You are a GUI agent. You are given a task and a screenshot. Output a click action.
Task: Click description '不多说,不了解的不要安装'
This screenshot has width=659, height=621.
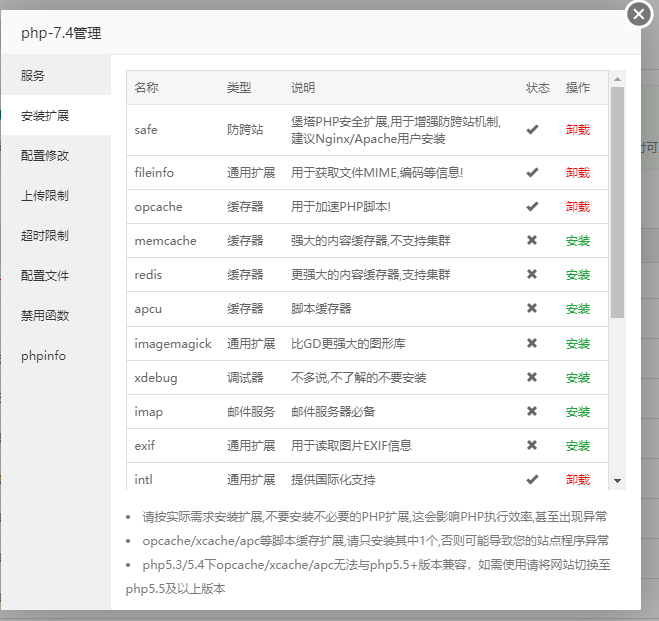click(358, 378)
